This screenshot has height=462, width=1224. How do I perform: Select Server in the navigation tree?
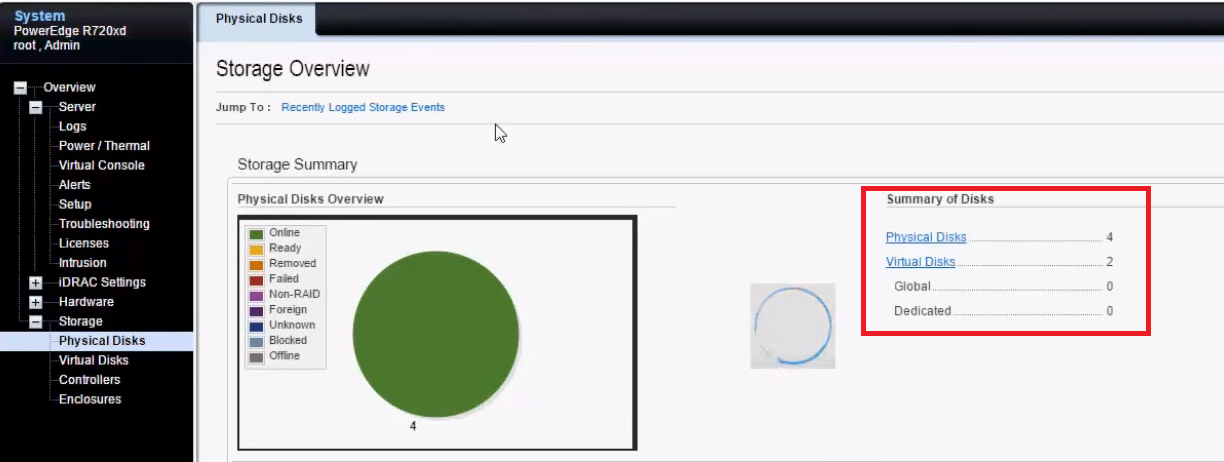coord(77,107)
